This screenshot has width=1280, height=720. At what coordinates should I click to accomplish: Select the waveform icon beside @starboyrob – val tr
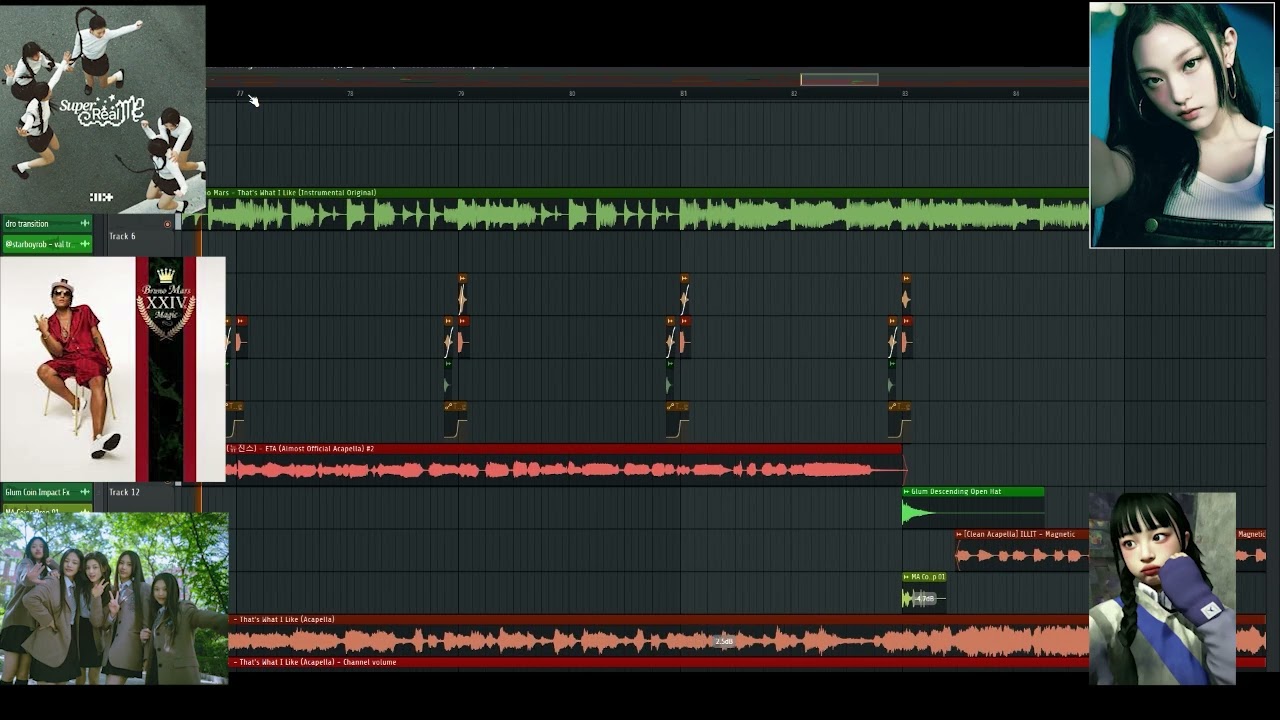click(85, 244)
